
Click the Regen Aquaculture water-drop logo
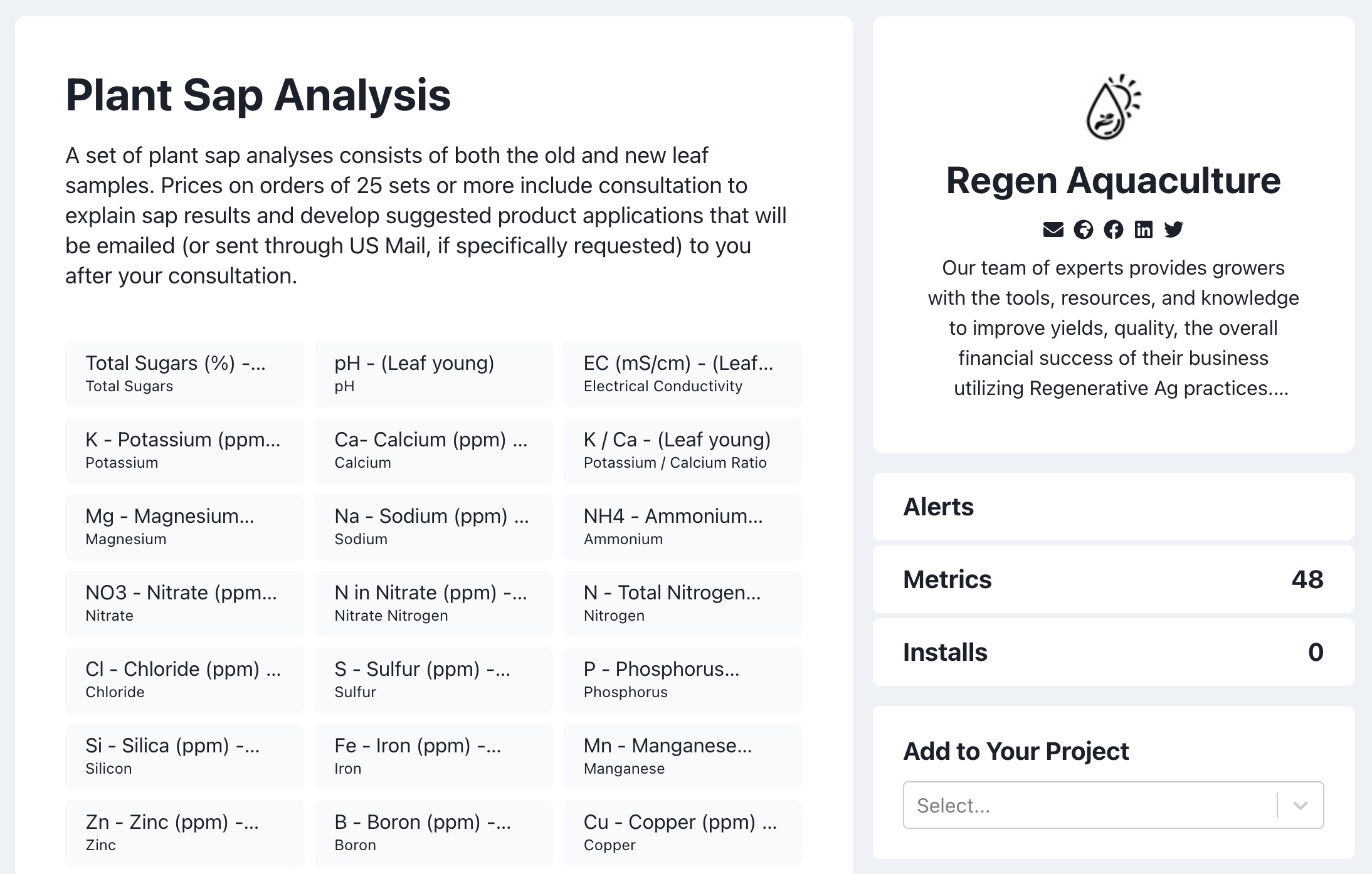[x=1113, y=107]
